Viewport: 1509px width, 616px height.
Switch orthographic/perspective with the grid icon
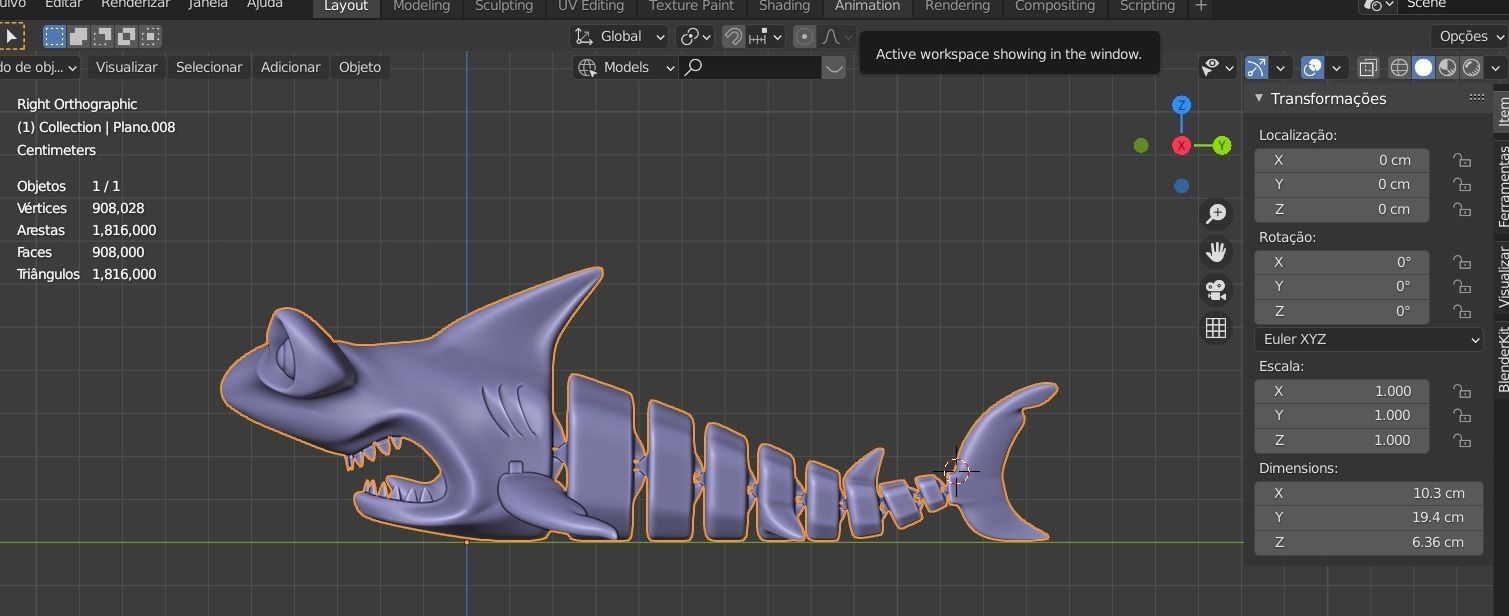(1216, 328)
